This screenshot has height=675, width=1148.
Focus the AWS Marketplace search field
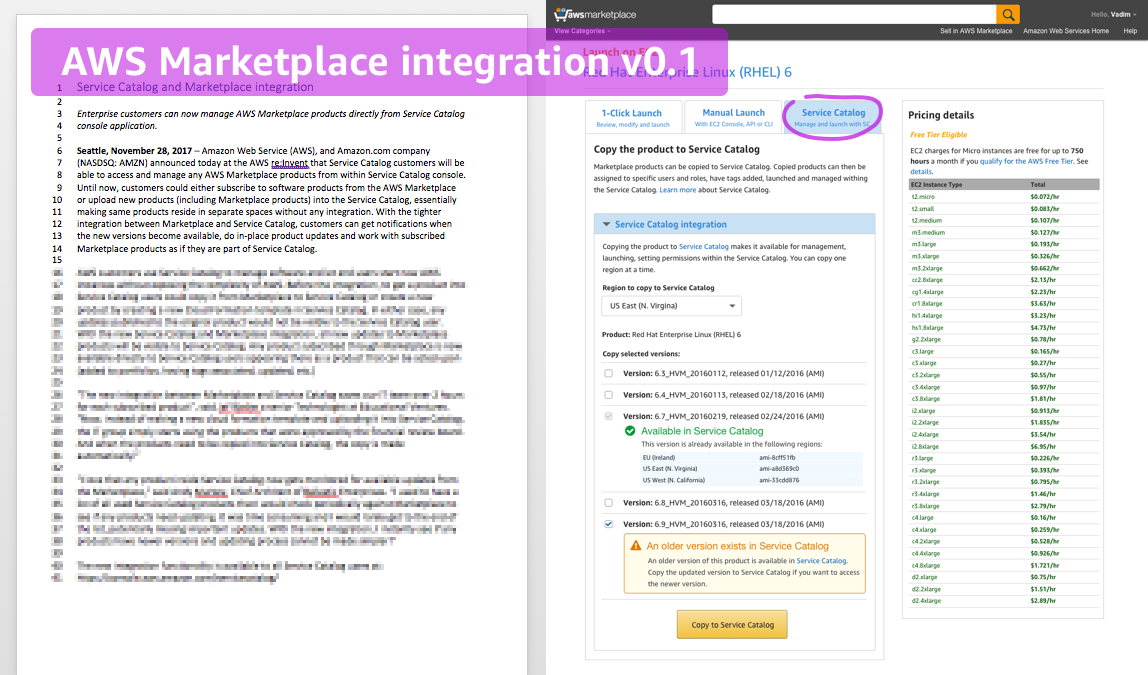coord(854,14)
